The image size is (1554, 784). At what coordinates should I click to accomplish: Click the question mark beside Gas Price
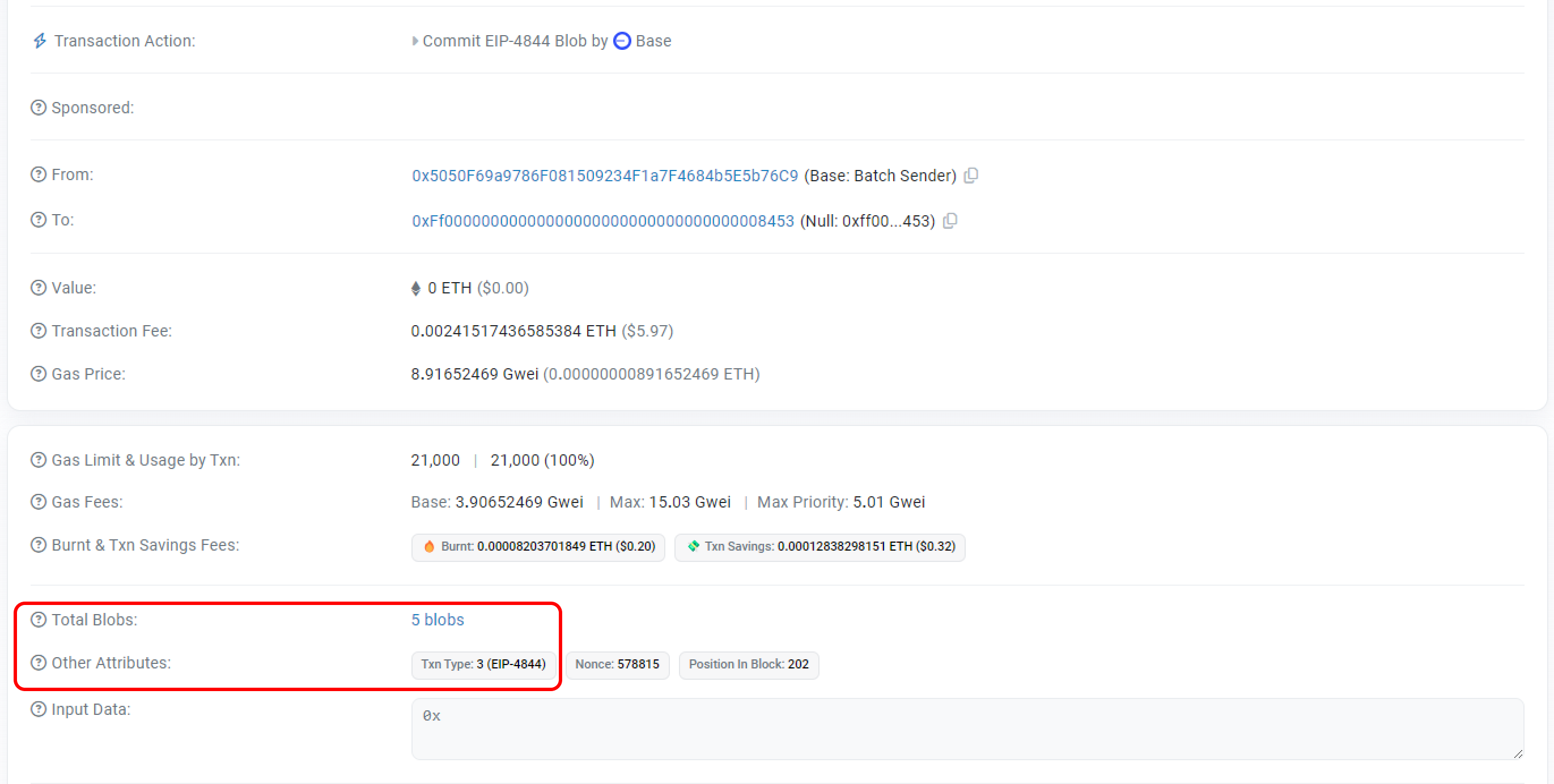tap(39, 374)
